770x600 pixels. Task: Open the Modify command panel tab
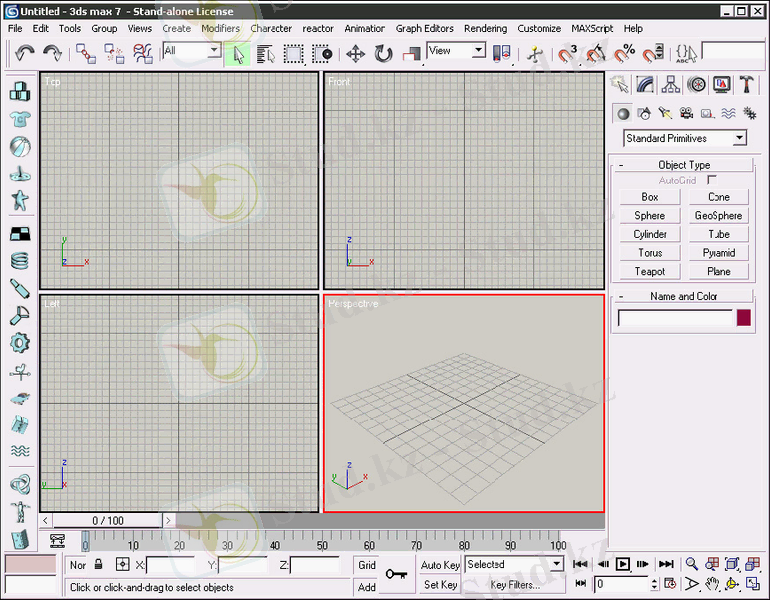646,85
